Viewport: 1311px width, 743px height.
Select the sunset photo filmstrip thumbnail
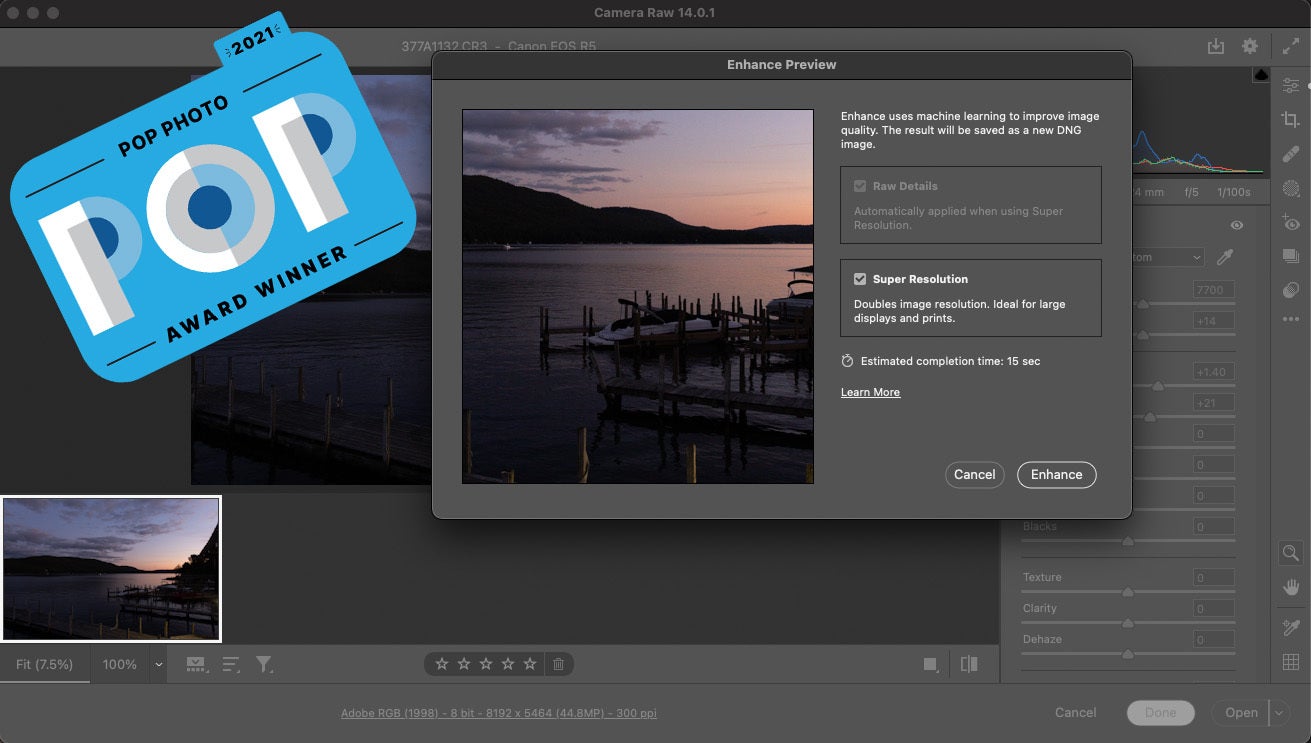[x=111, y=568]
